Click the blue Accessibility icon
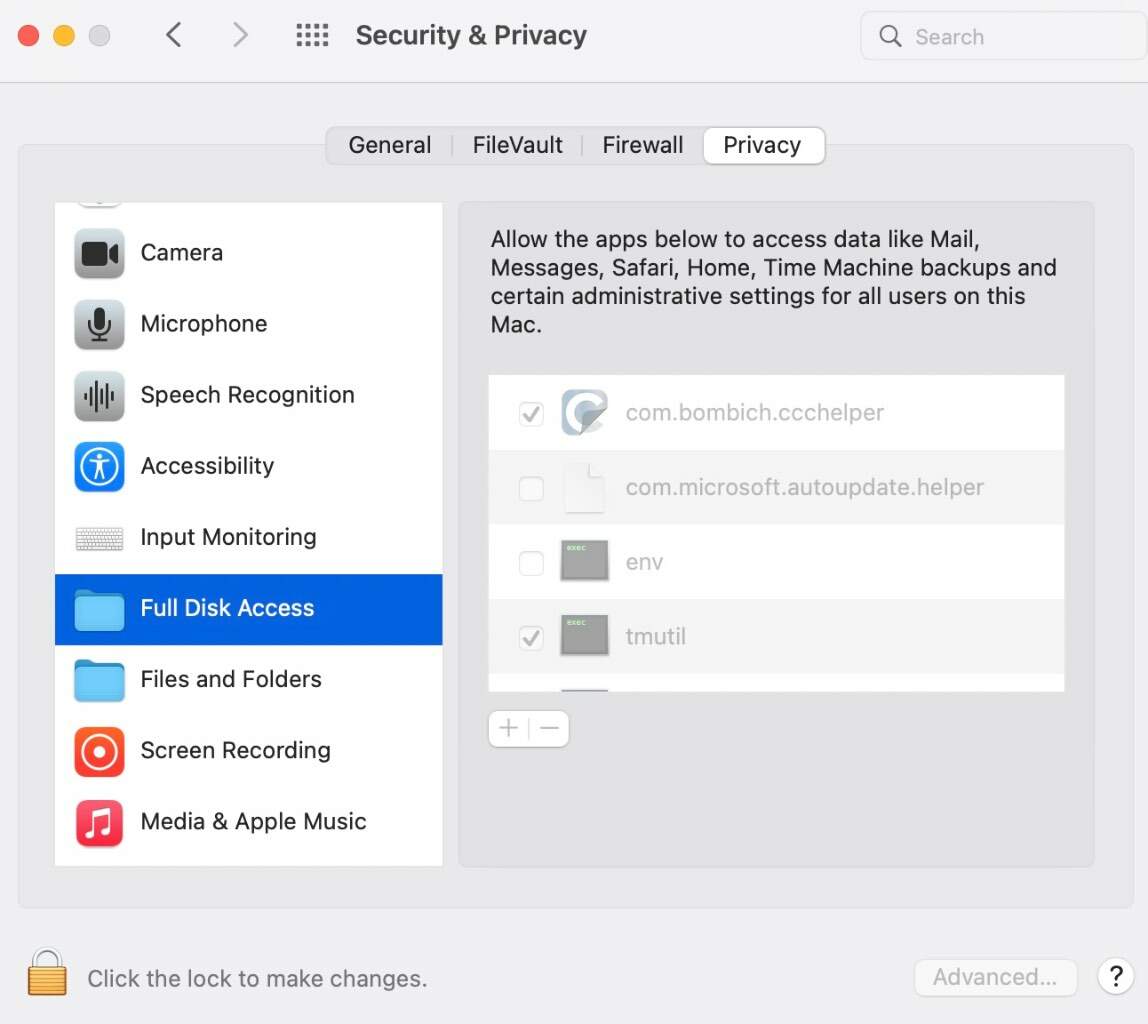 99,466
